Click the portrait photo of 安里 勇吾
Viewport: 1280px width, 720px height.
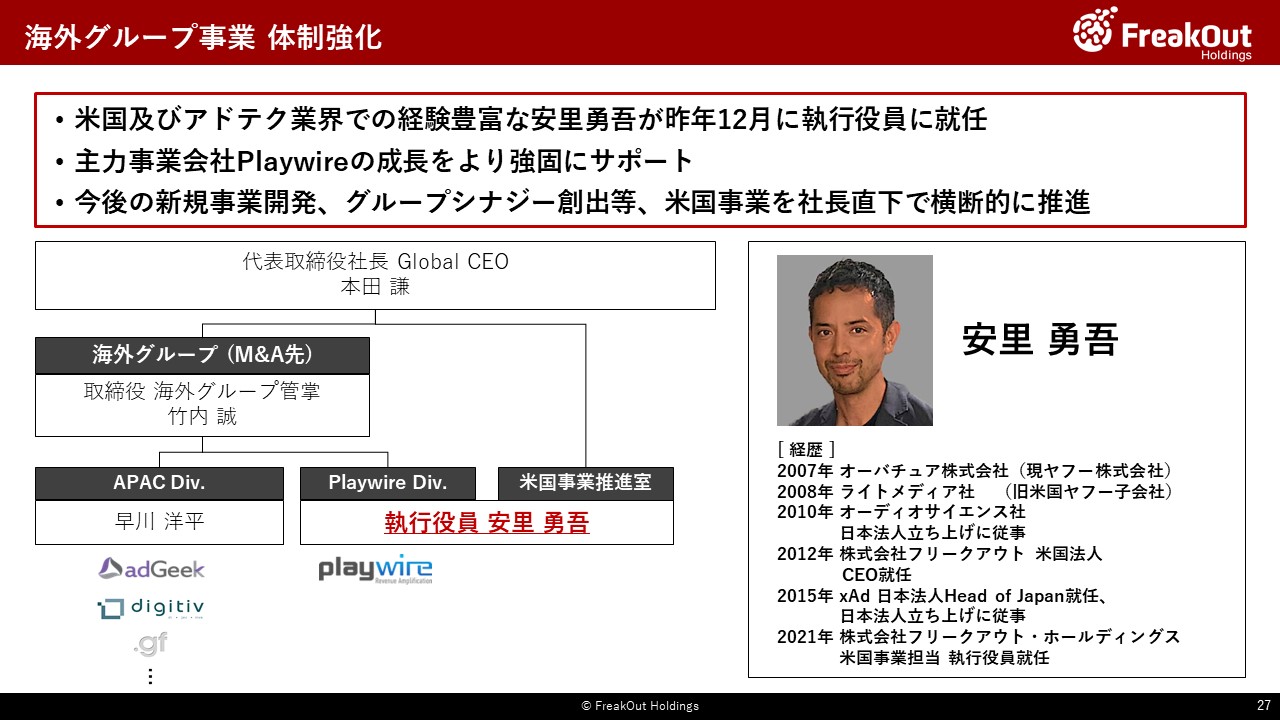(x=855, y=340)
